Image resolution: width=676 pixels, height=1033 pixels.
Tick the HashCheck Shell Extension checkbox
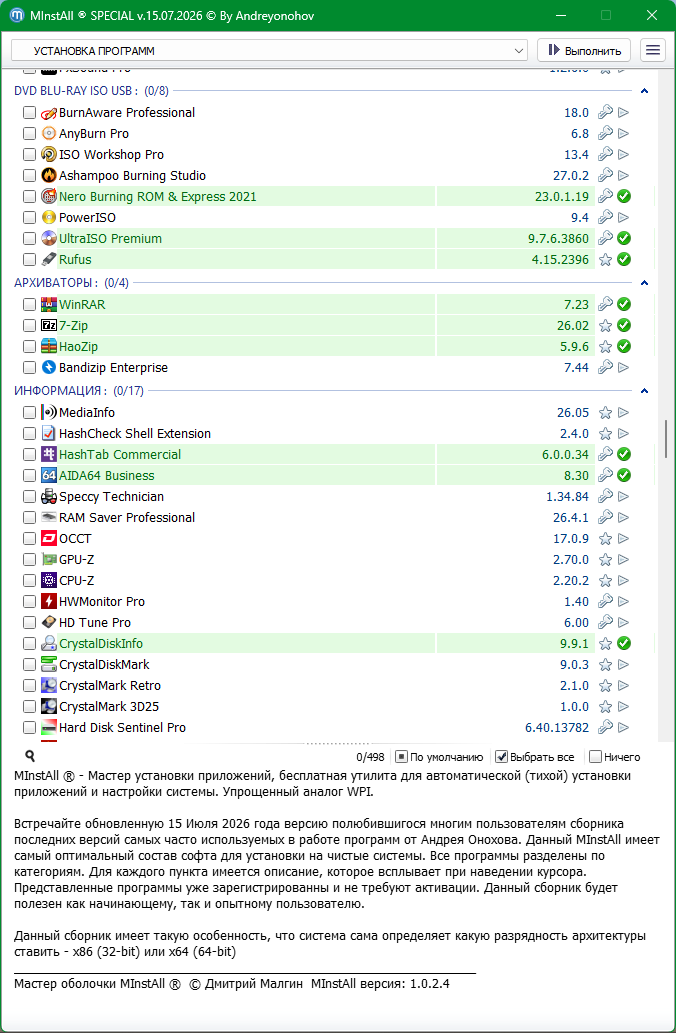29,433
